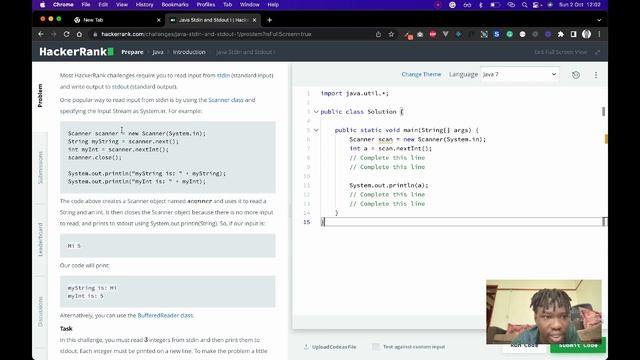Expand the Chrome tab search chevron
Viewport: 640px width, 360px height.
tap(599, 20)
